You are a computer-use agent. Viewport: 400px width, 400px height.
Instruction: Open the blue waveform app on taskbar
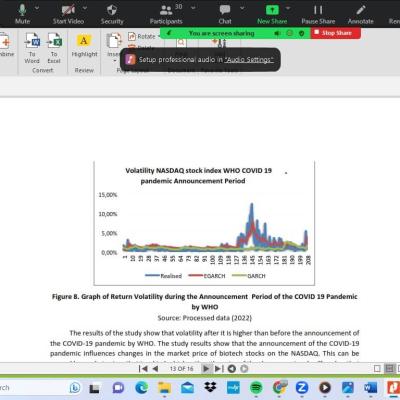[x=233, y=388]
